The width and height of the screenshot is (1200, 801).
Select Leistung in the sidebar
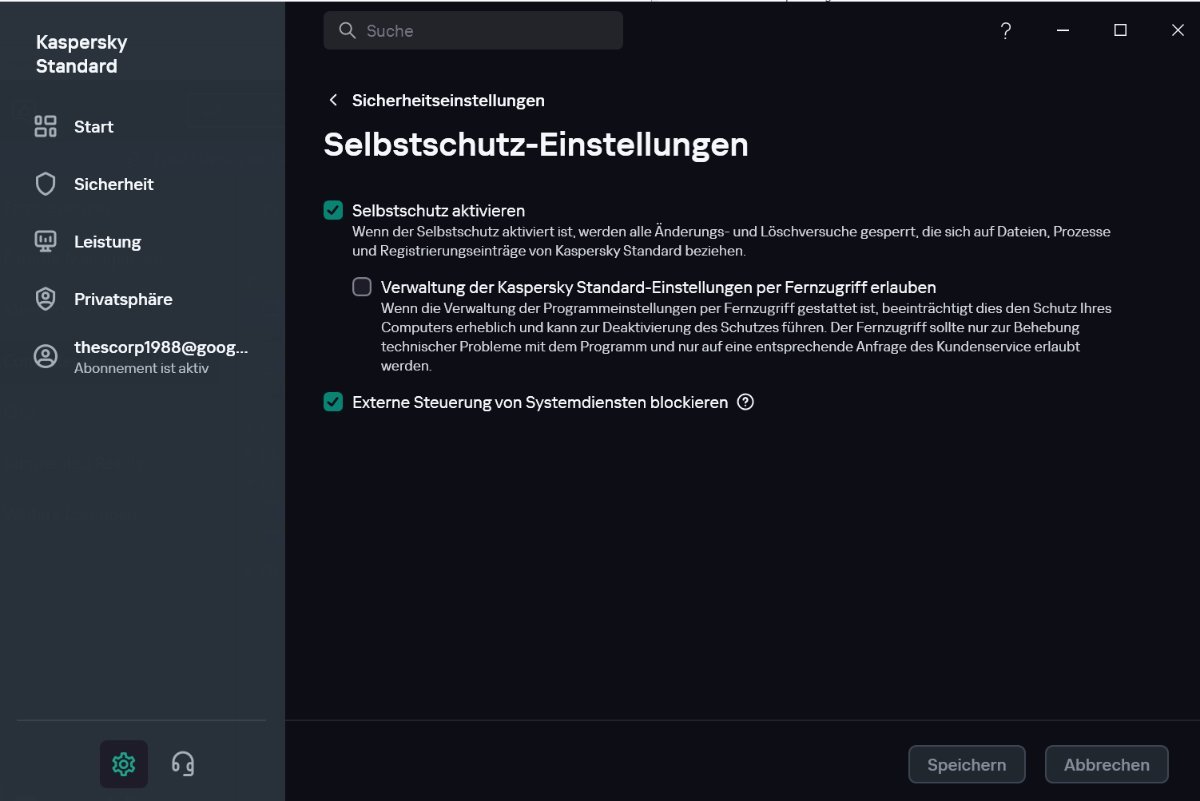pos(107,241)
